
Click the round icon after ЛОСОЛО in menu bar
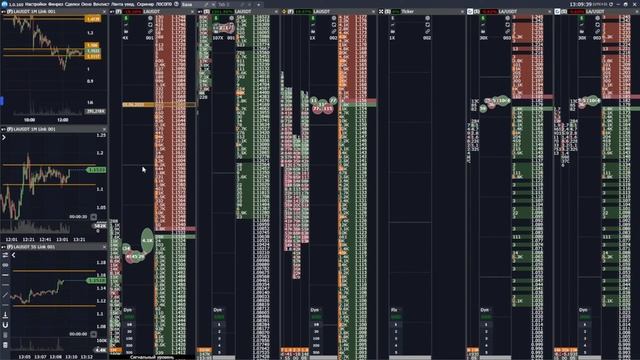click(x=176, y=4)
